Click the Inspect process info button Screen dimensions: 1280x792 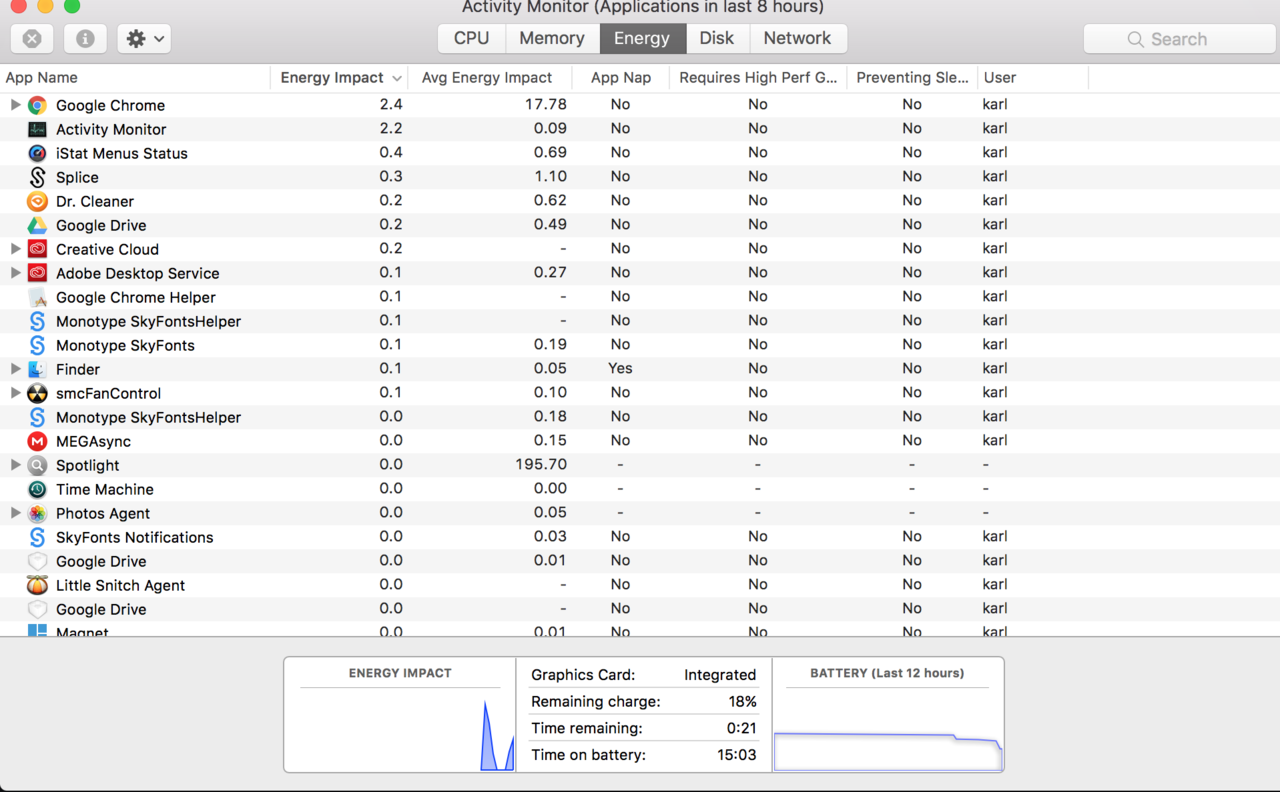point(85,39)
